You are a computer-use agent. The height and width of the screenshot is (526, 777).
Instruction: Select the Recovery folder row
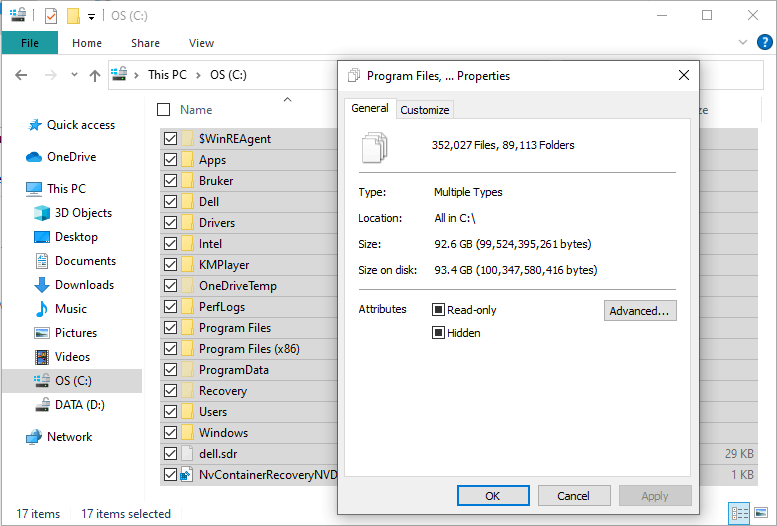[x=249, y=391]
